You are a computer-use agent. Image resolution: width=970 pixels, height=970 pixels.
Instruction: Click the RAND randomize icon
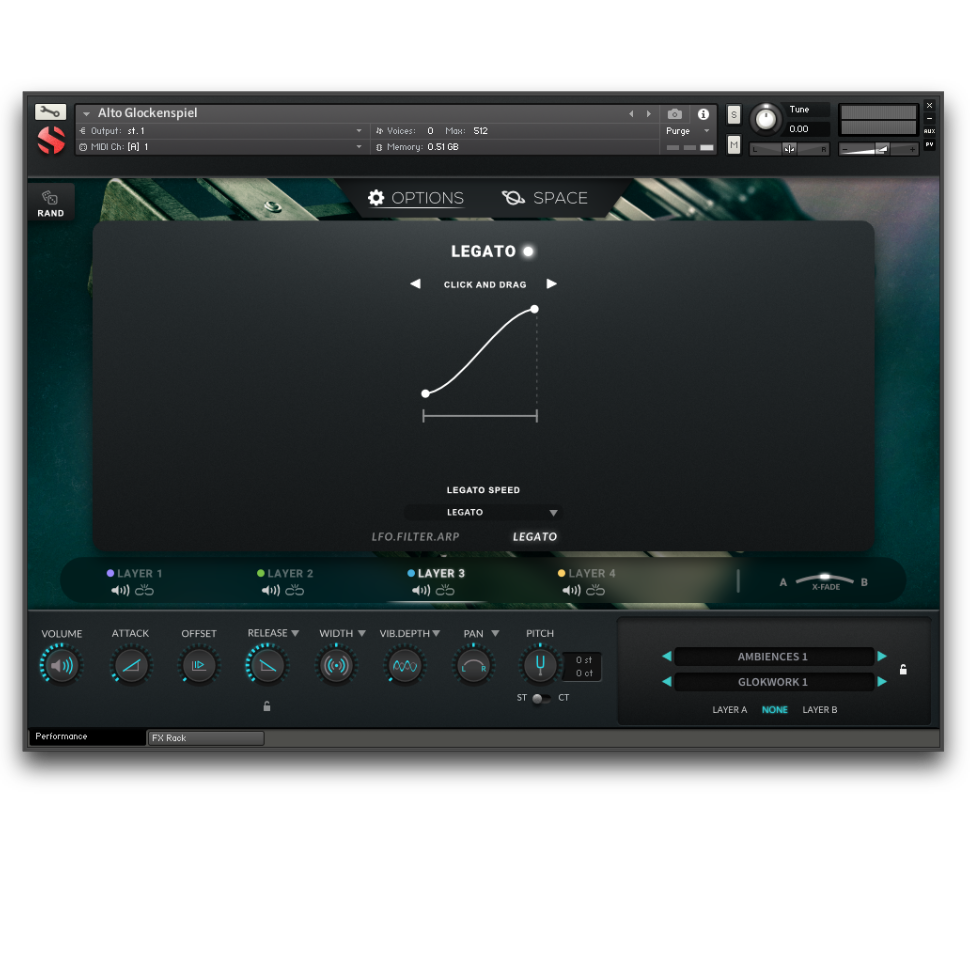point(50,198)
